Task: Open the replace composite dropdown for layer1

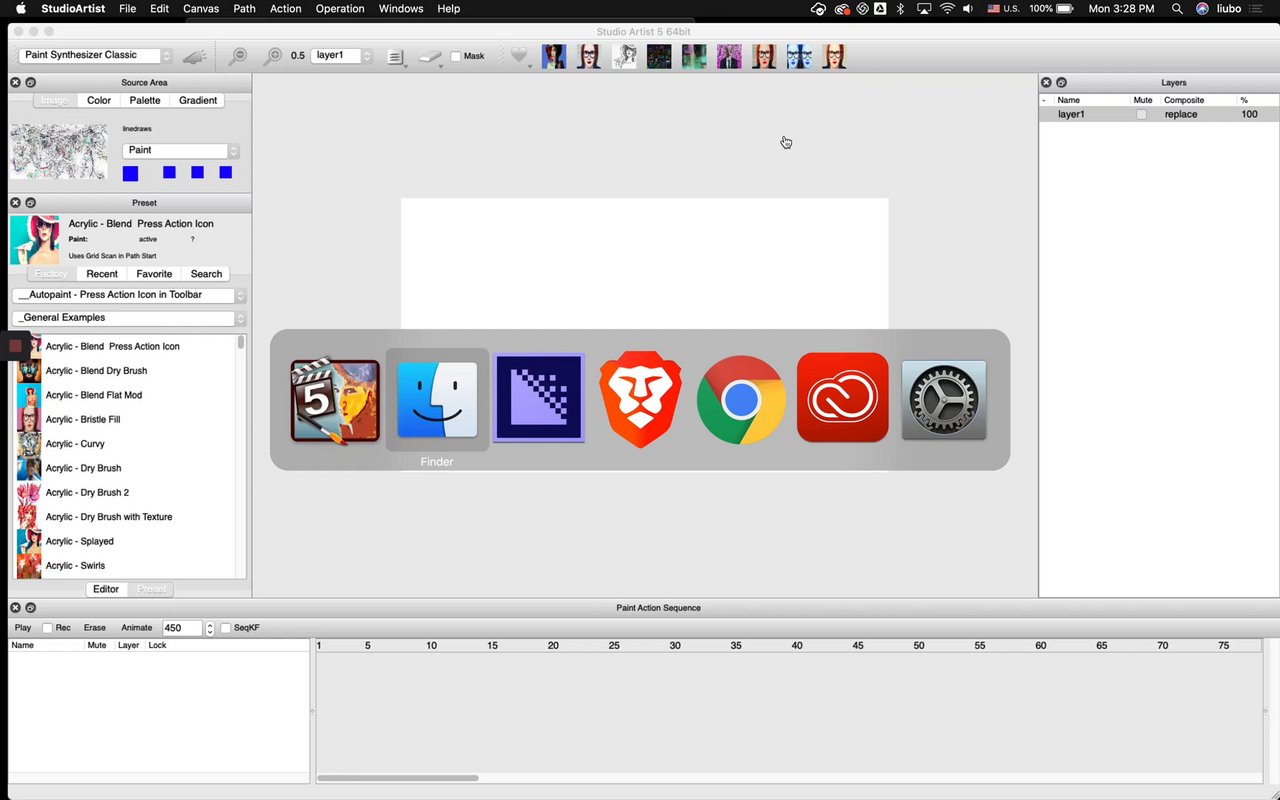Action: coord(1181,115)
